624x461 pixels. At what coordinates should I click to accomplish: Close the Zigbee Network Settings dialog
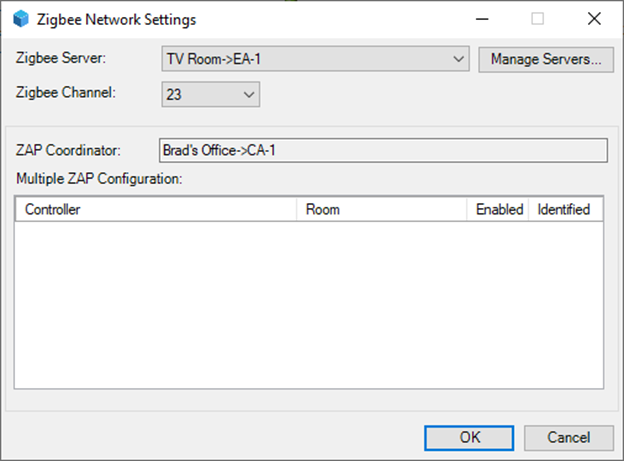[594, 19]
